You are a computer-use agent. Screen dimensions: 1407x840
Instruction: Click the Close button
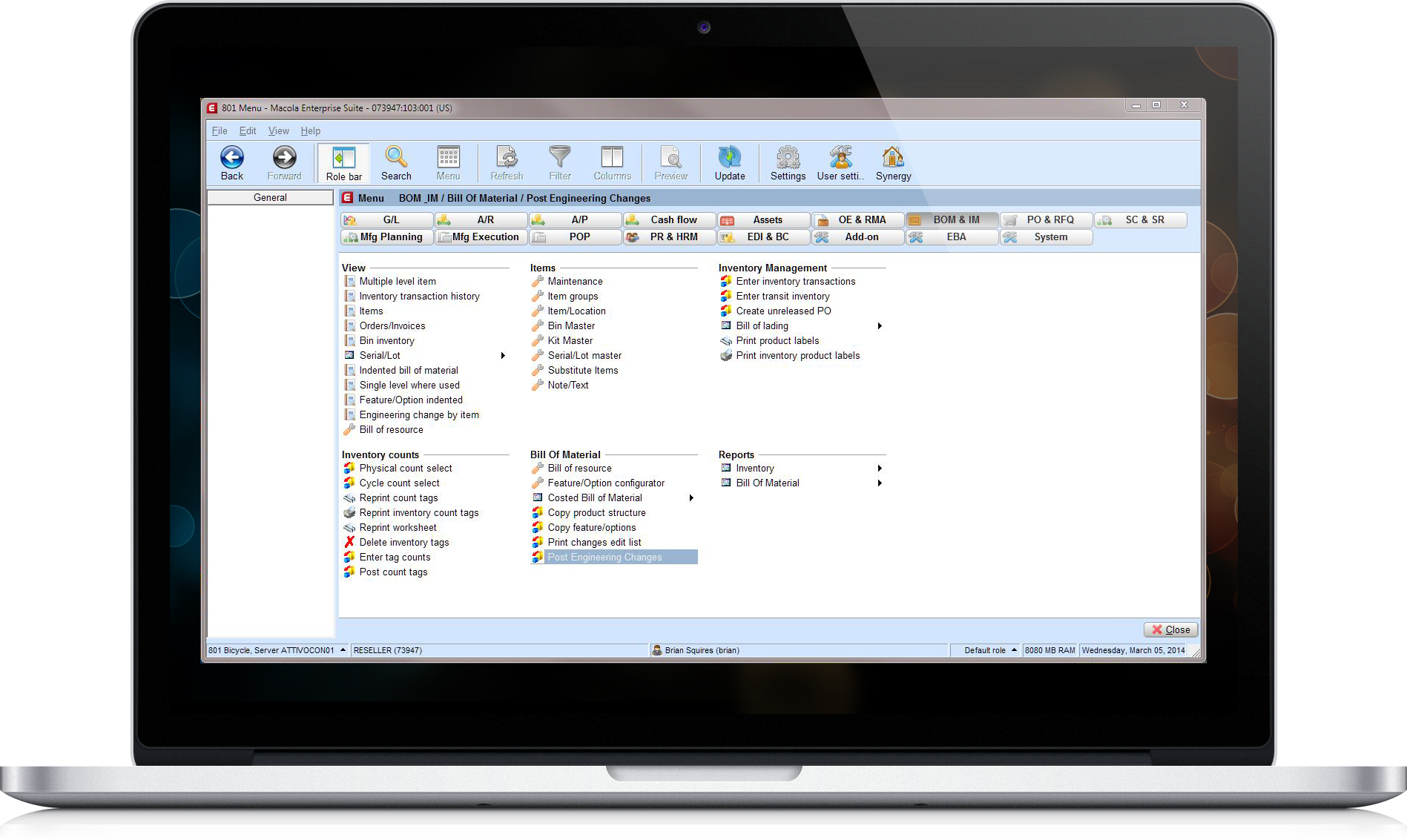click(x=1170, y=629)
